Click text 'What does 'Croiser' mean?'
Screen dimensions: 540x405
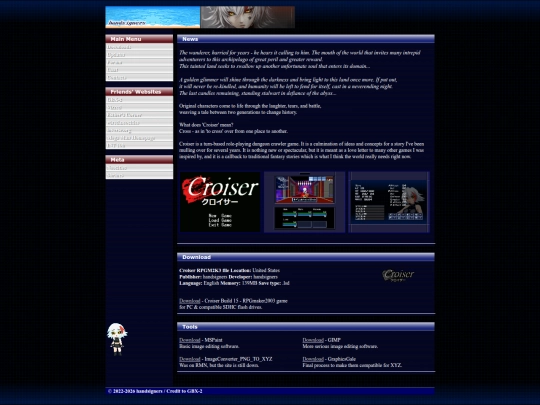pyautogui.click(x=206, y=125)
